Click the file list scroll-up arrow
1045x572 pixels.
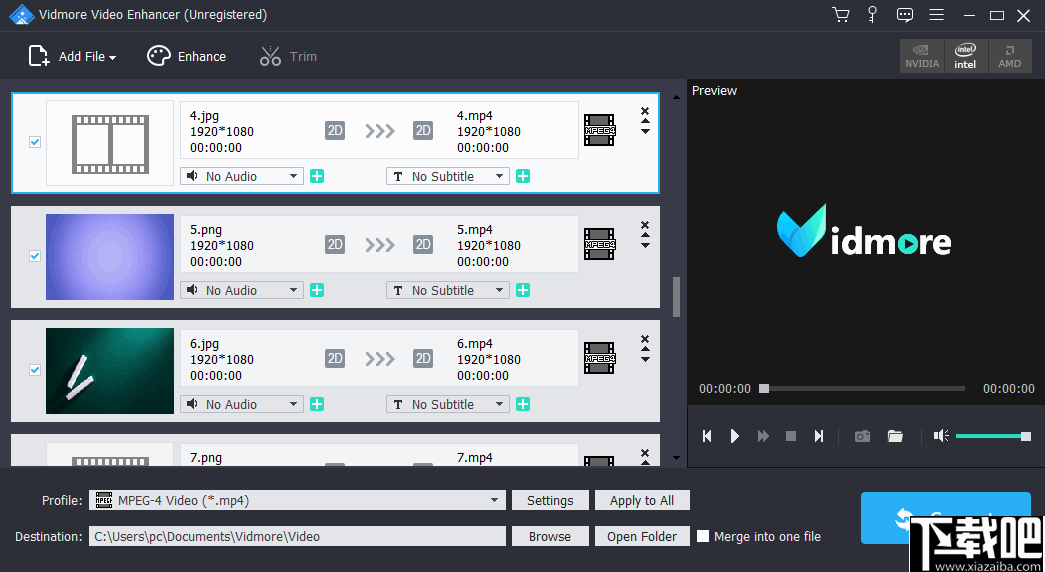click(676, 97)
